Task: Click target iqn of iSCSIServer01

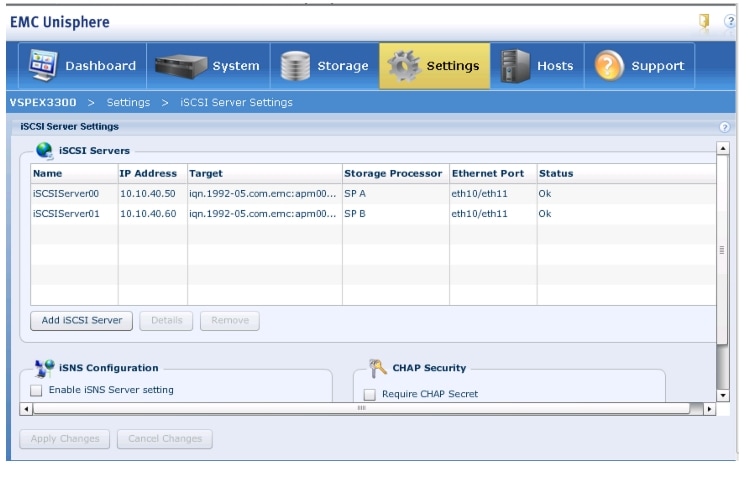Action: point(263,214)
